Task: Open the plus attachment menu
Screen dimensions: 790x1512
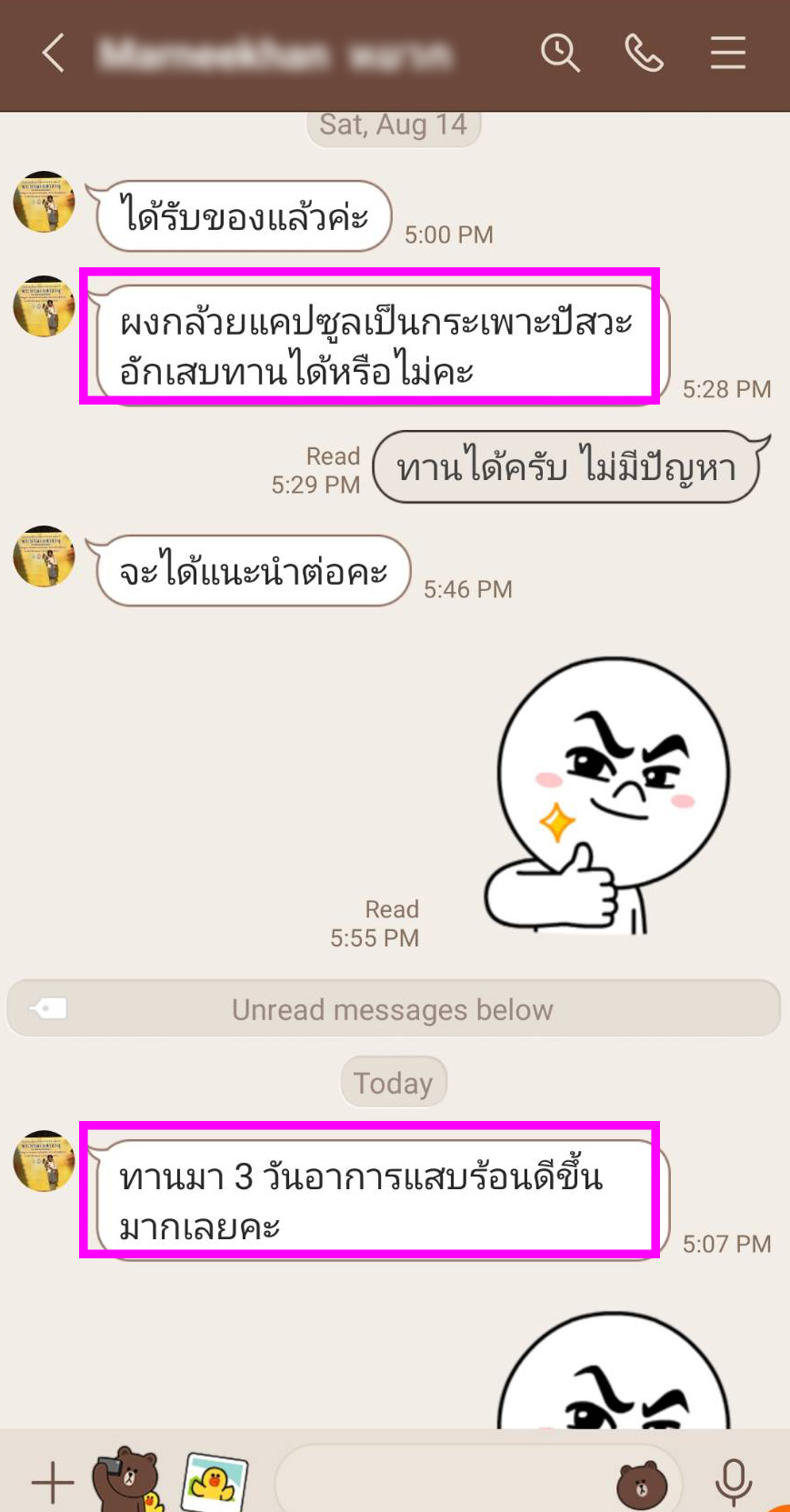Action: 53,1484
